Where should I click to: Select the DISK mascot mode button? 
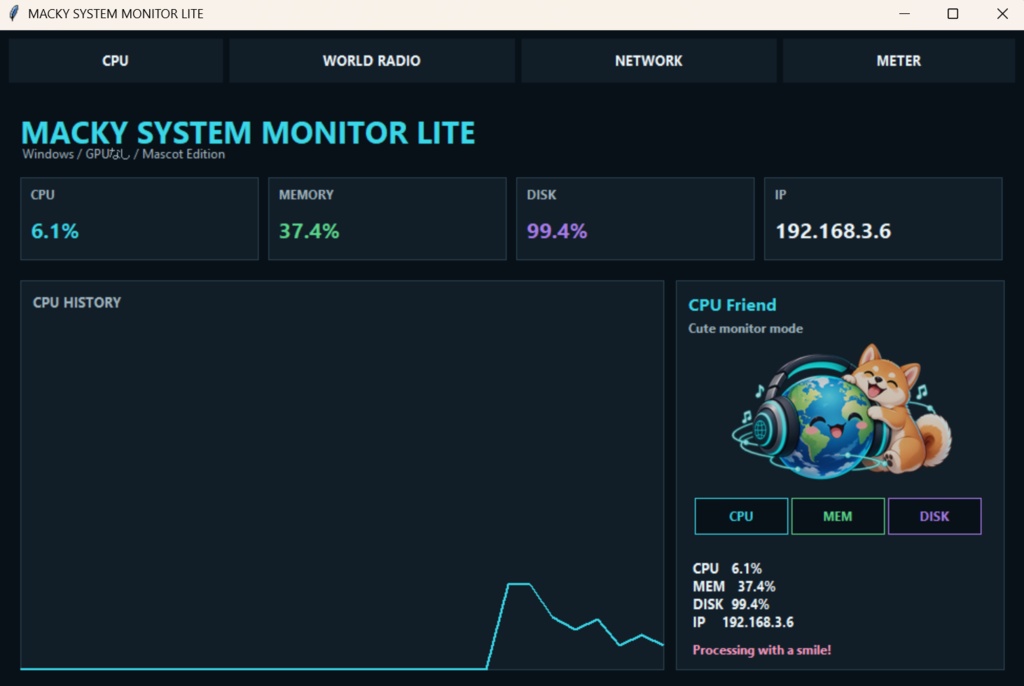[x=935, y=516]
